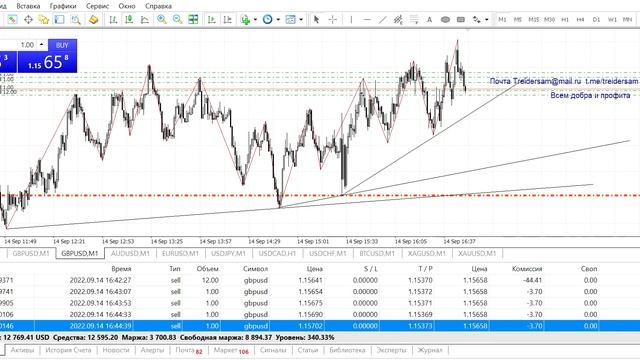Switch to XAUUSD,M1 chart tab

point(477,253)
